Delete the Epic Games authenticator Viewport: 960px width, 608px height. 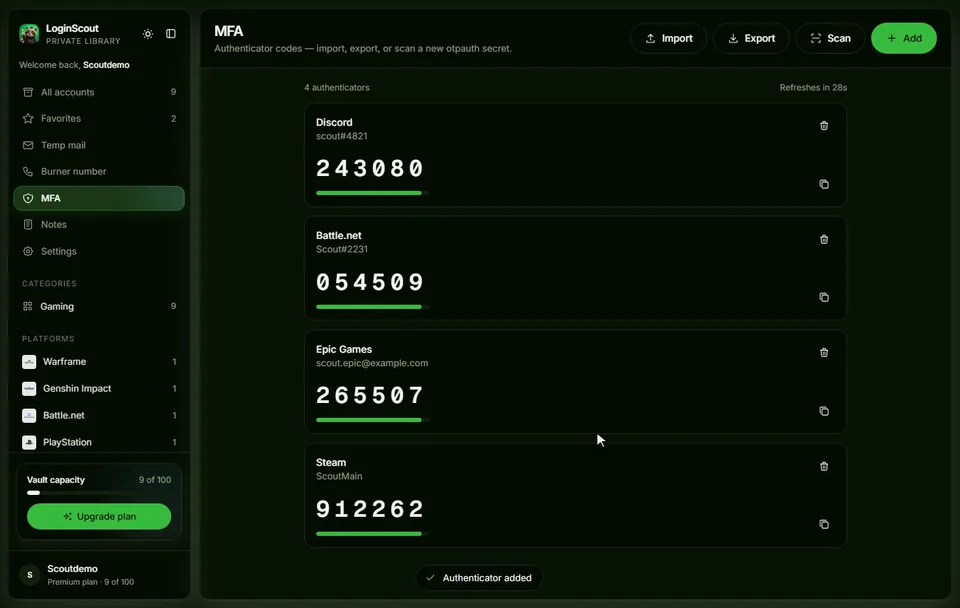[x=824, y=353]
